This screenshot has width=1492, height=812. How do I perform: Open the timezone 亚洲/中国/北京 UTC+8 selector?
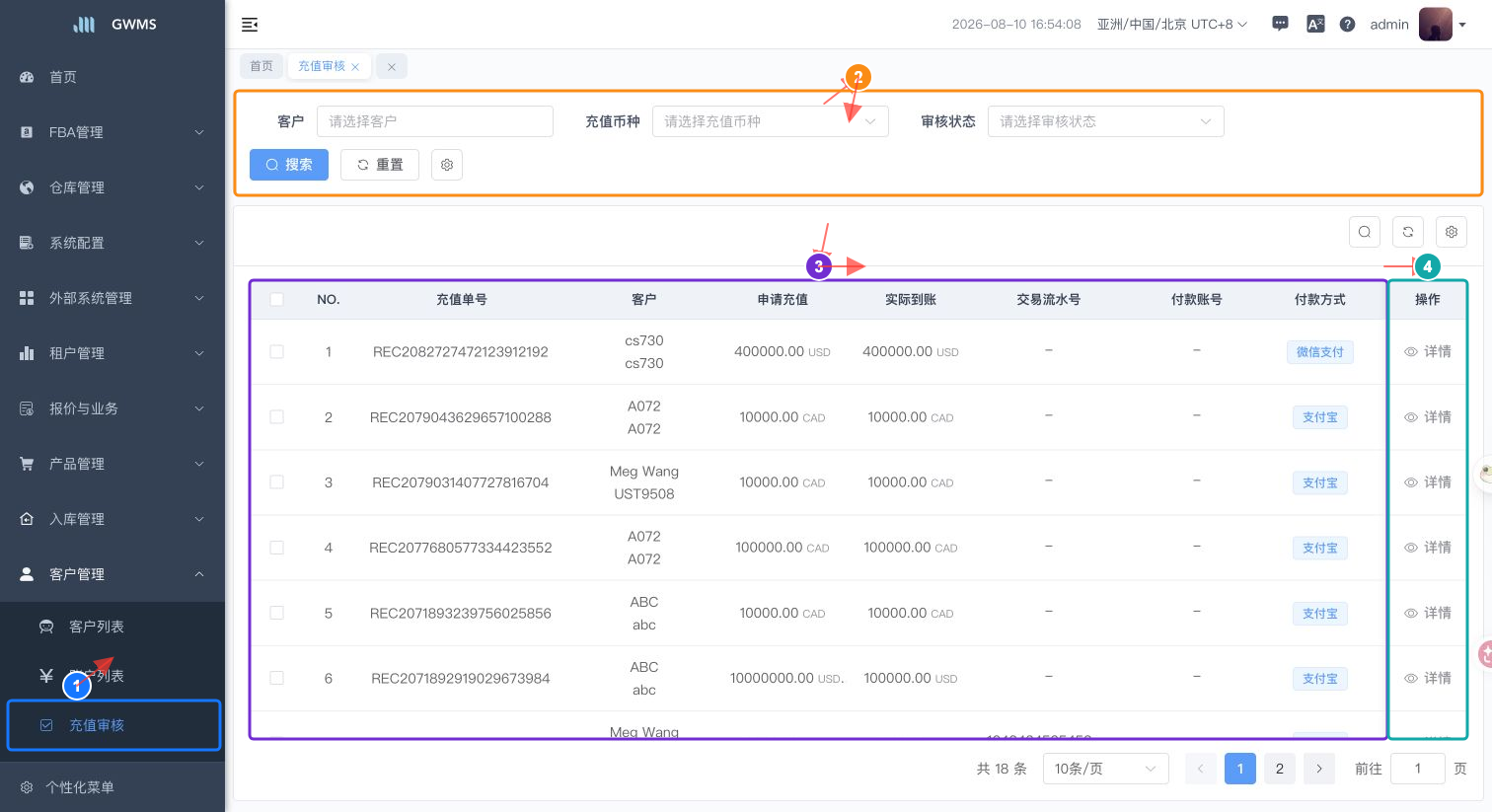[x=1172, y=24]
